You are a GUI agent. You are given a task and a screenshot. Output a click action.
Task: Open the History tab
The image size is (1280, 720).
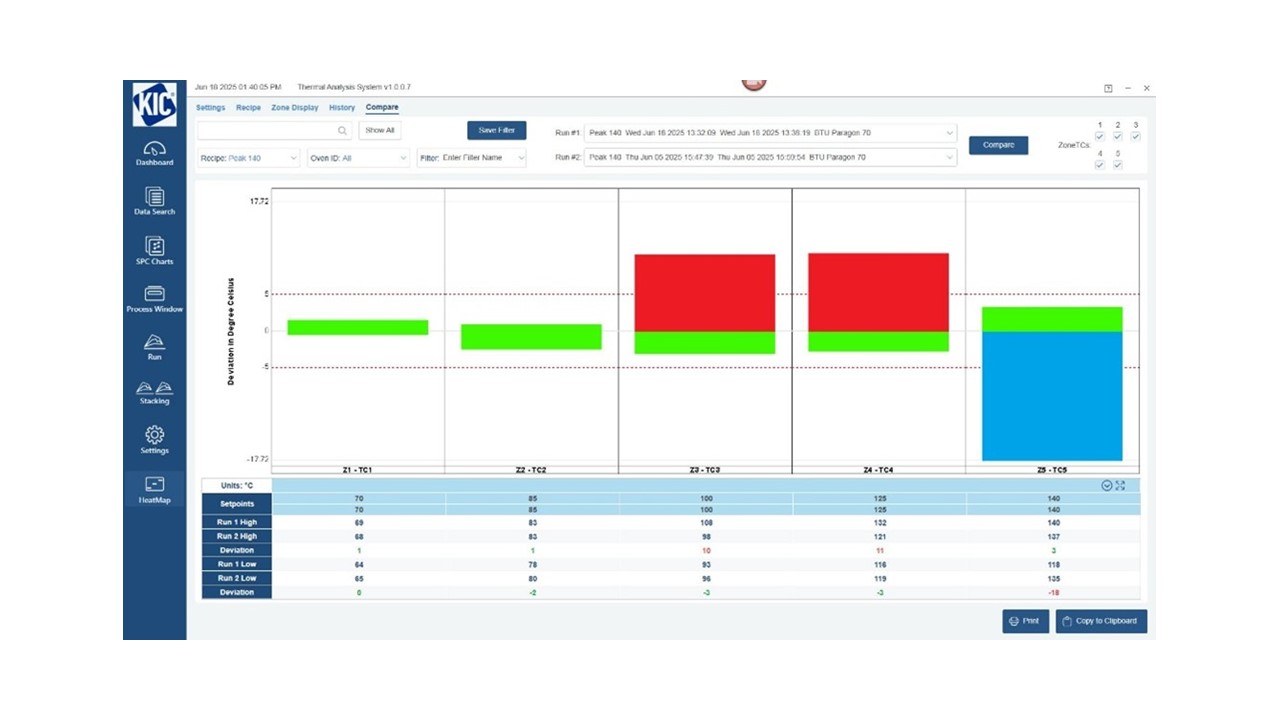pos(342,107)
